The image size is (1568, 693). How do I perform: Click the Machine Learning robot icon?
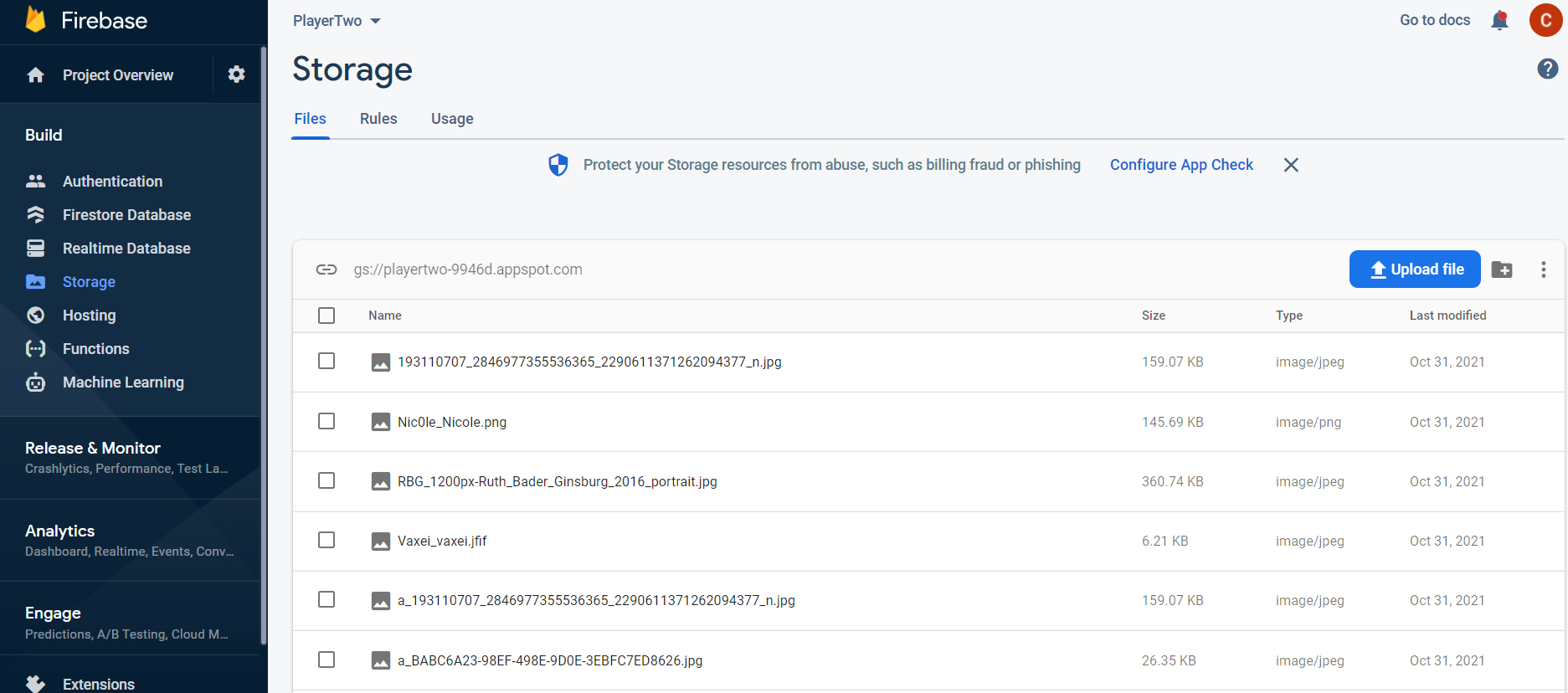click(35, 382)
